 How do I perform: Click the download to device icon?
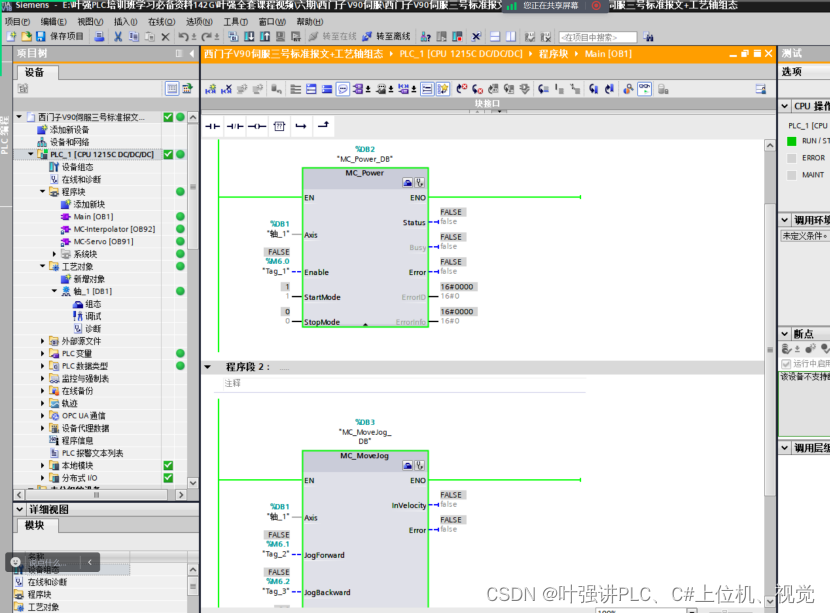pyautogui.click(x=249, y=37)
